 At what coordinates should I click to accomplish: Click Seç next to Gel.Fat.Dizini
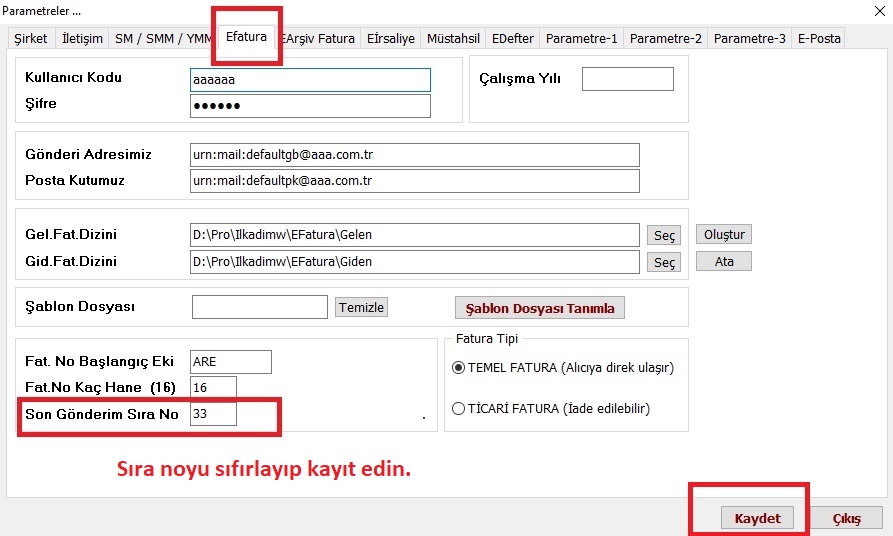point(664,235)
